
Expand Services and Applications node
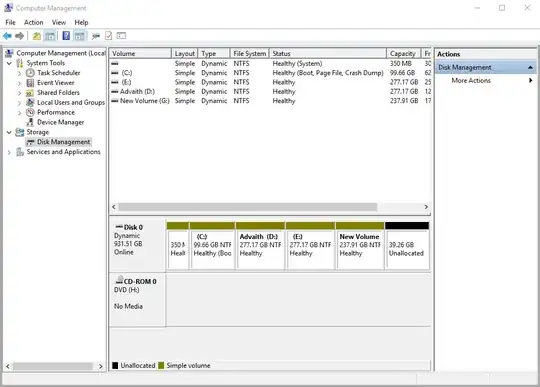9,152
